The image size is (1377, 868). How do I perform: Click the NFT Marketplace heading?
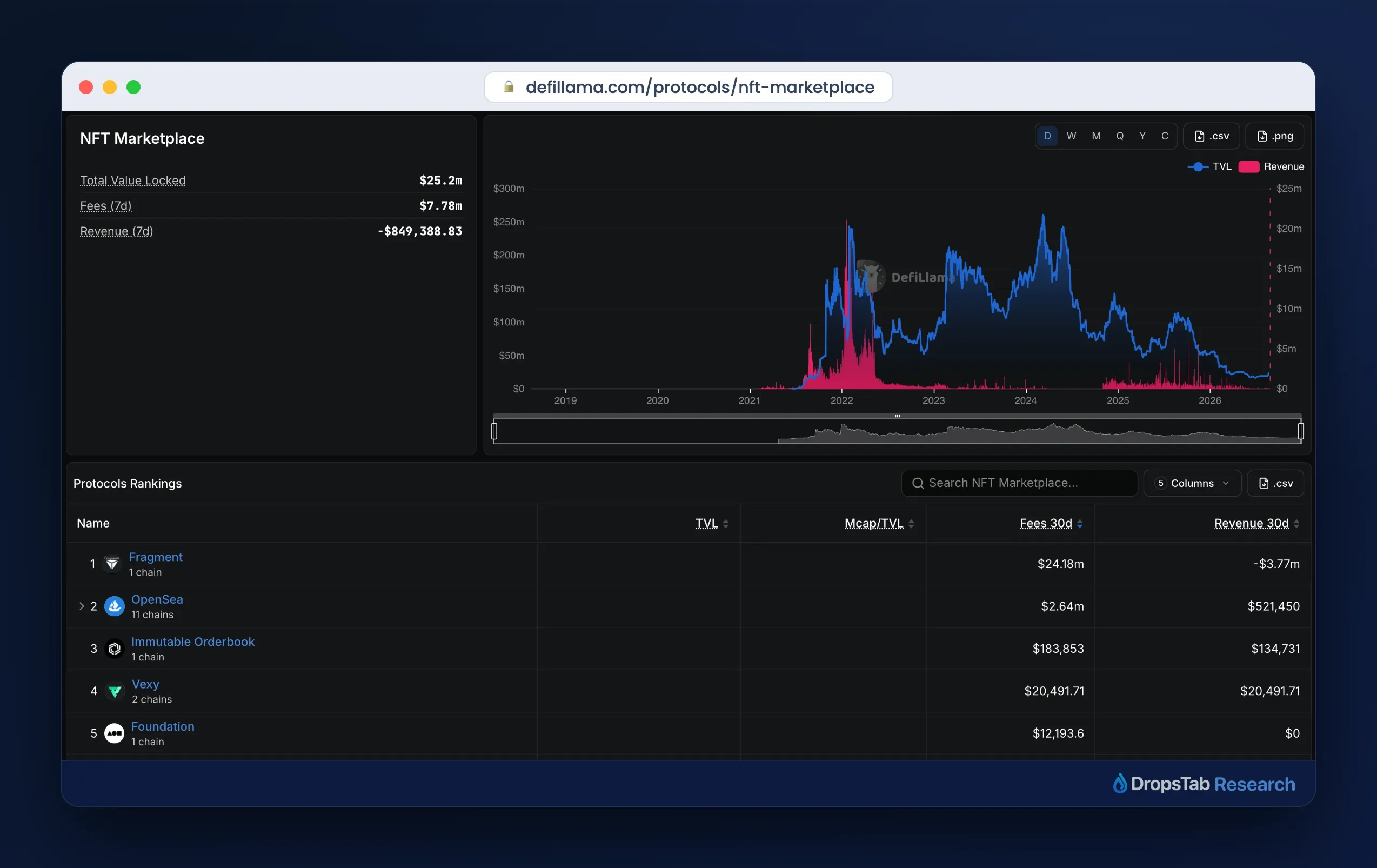pos(142,138)
